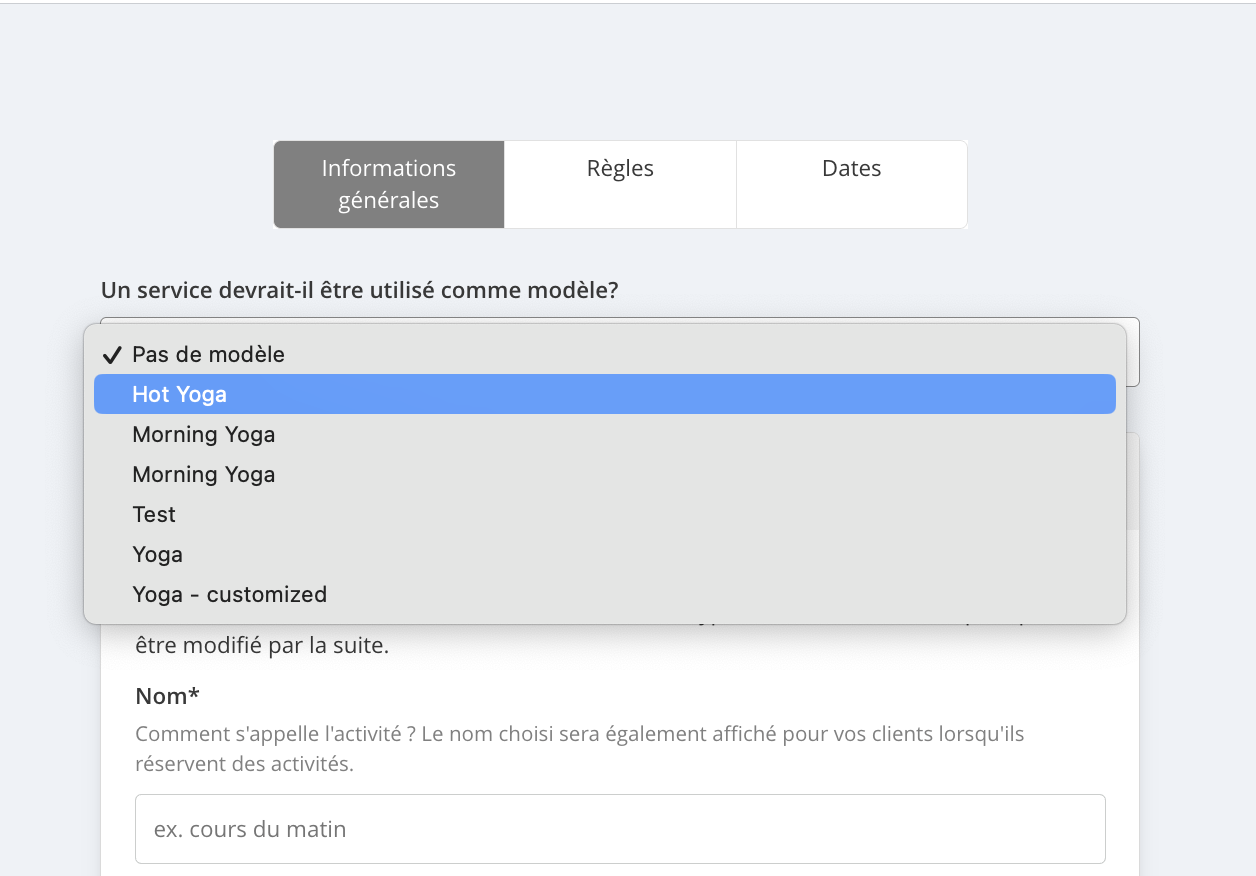Click the gray card header behind dropdown

click(x=1133, y=481)
